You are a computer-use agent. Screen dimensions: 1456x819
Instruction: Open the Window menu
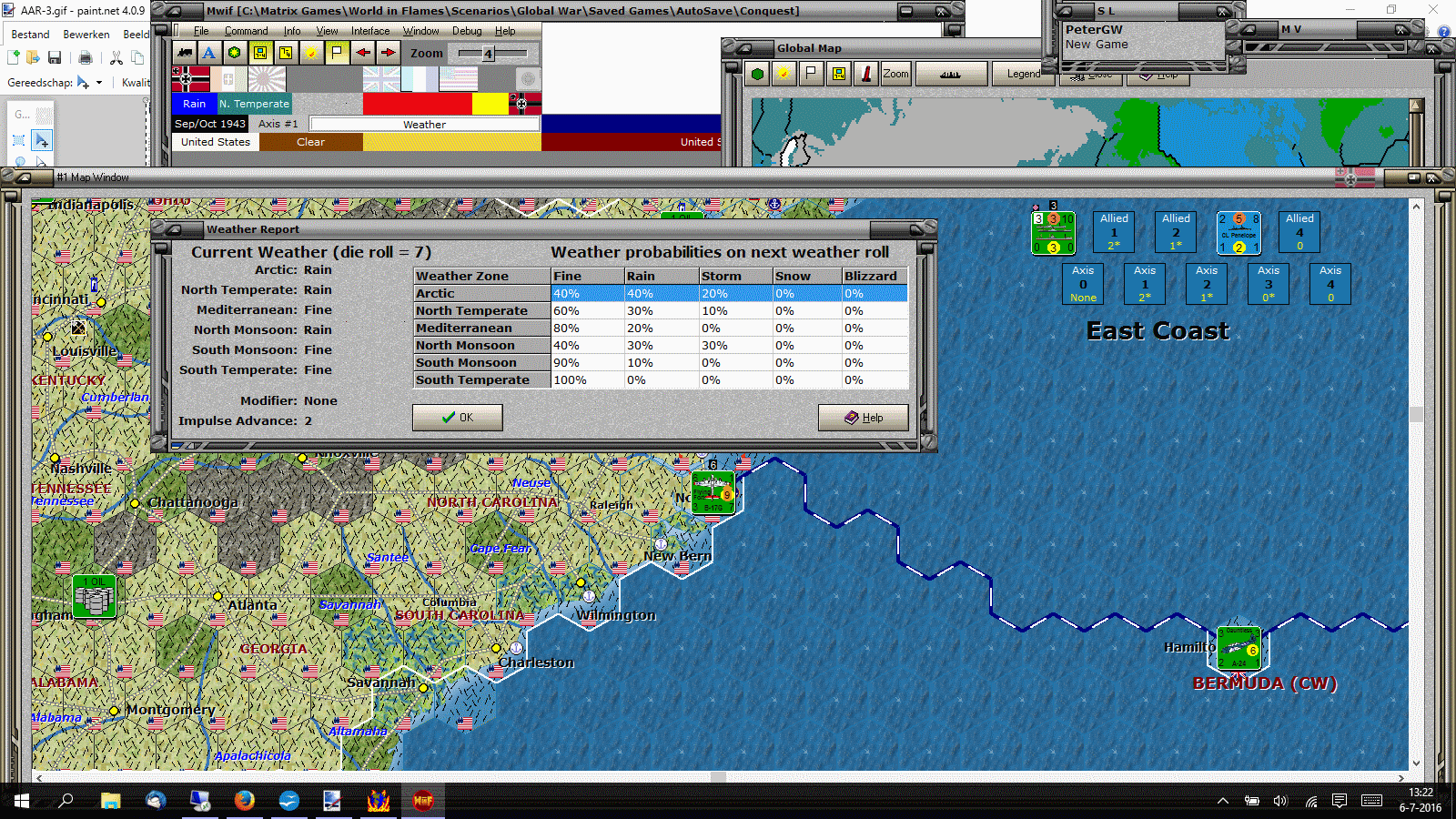point(420,31)
